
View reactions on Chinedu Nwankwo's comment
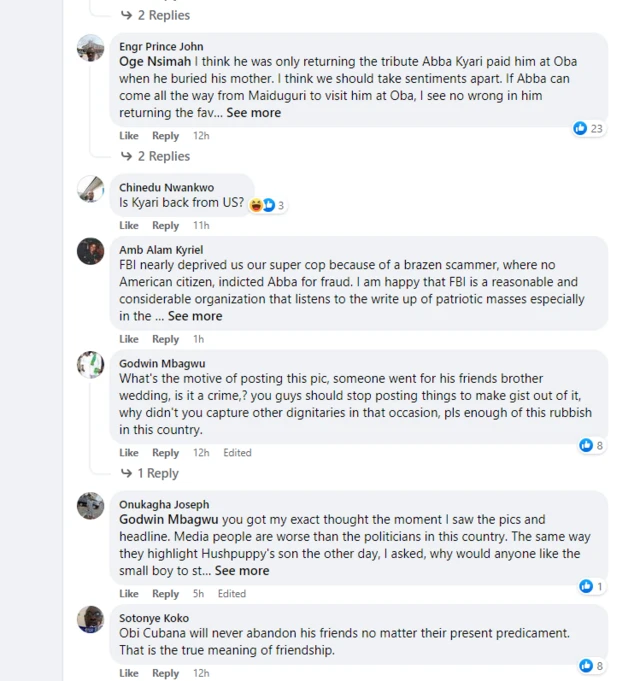268,205
